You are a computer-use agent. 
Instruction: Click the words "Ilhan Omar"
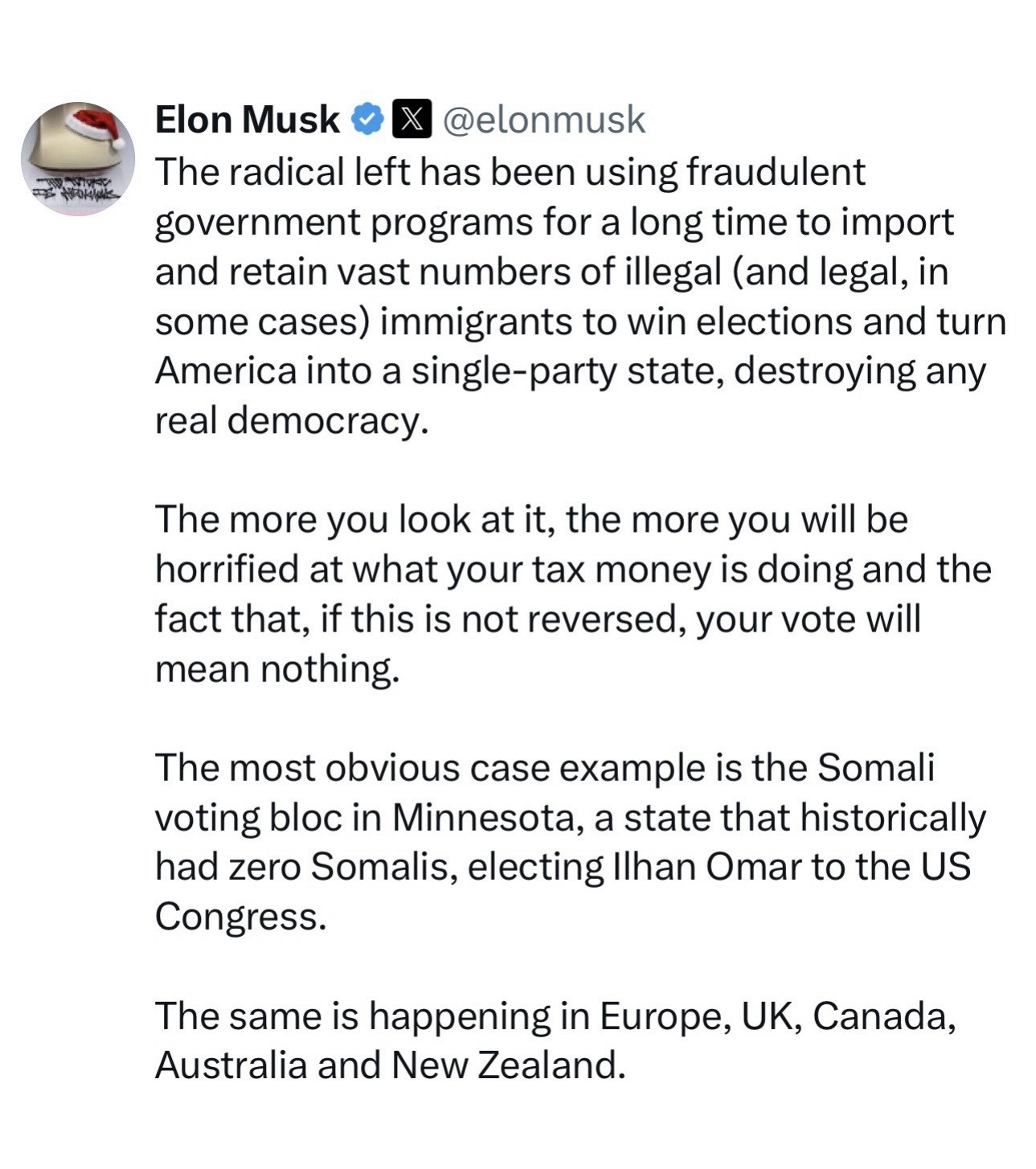click(707, 867)
